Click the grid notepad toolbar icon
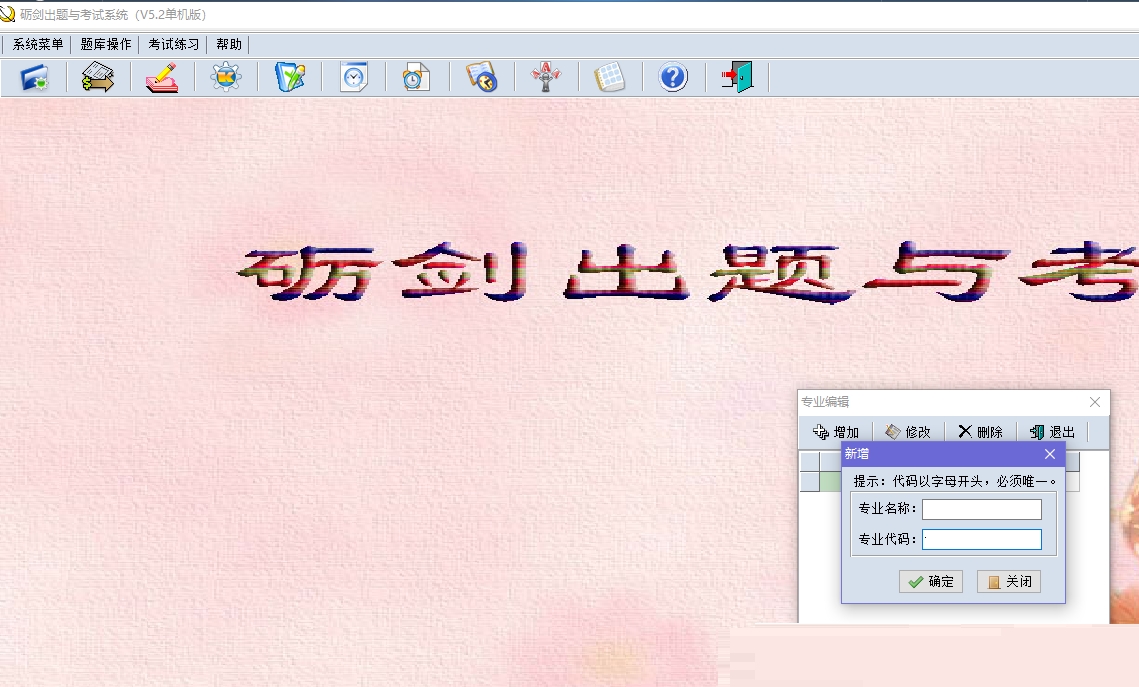This screenshot has height=687, width=1139. click(x=609, y=77)
